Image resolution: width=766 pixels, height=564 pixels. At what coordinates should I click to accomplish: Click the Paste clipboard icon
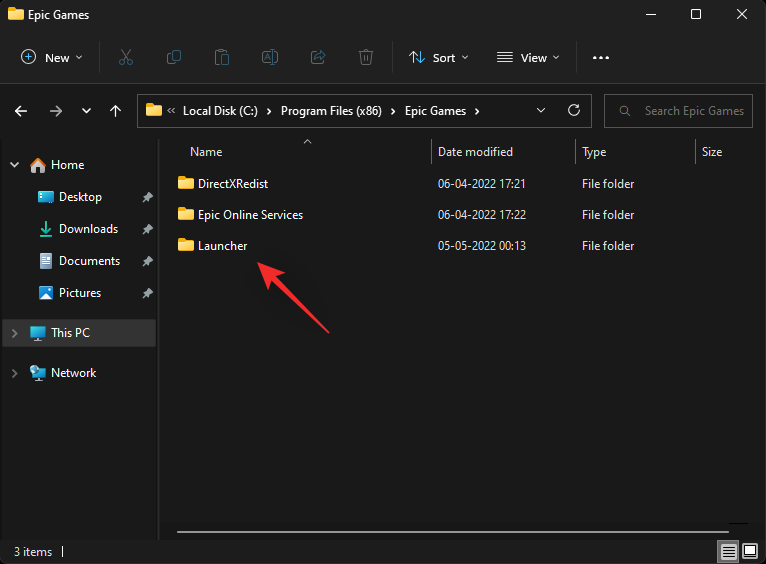222,58
